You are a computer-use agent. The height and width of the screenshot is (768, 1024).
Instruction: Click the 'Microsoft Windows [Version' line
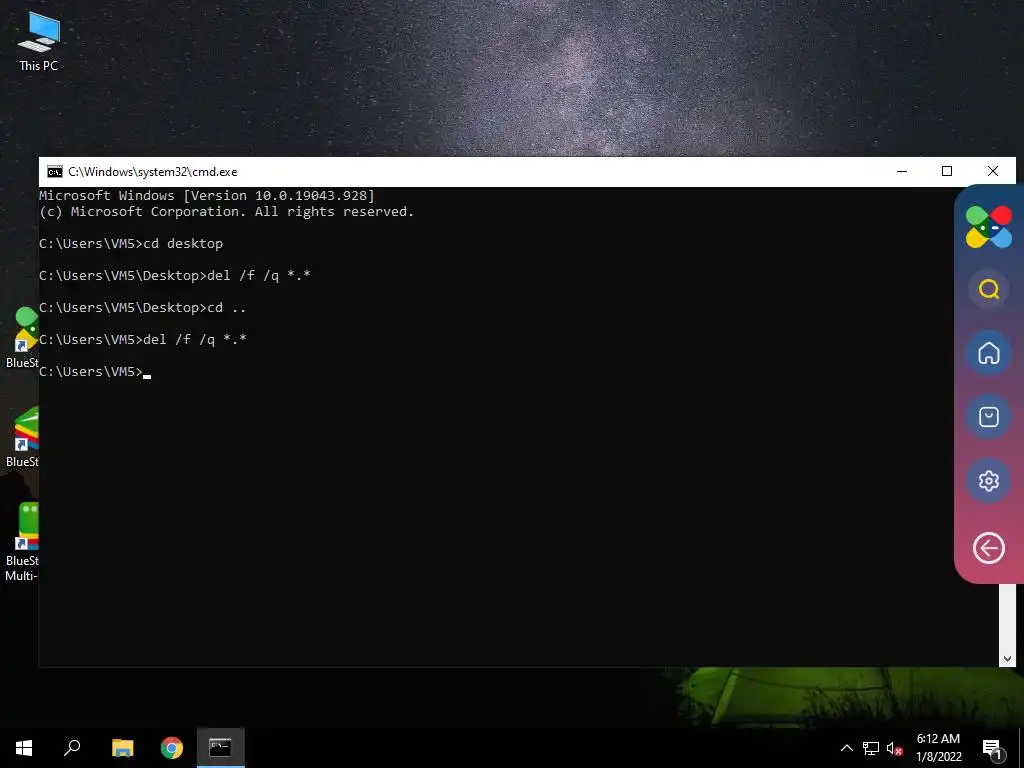(x=207, y=195)
